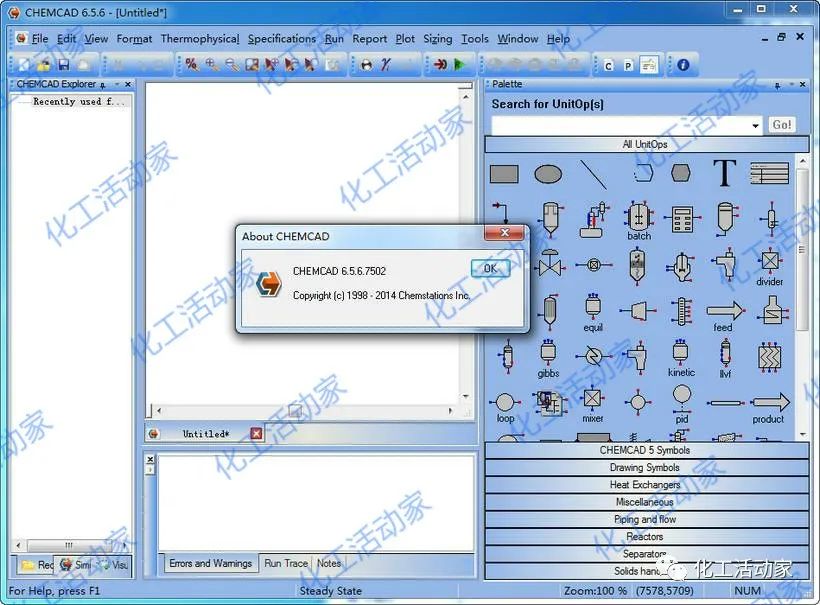Select the ellipse drawing symbol in the palette

click(x=548, y=174)
